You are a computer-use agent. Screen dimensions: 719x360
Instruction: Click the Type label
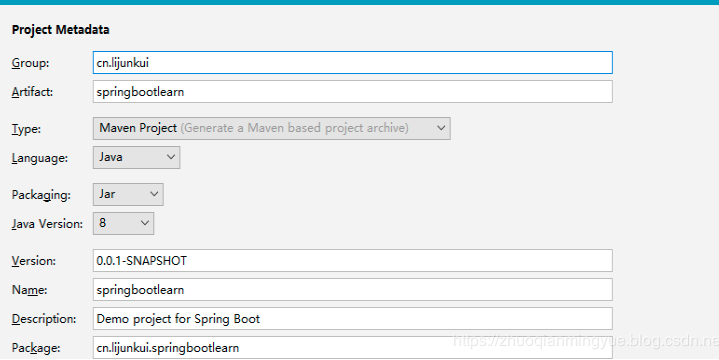tap(26, 129)
